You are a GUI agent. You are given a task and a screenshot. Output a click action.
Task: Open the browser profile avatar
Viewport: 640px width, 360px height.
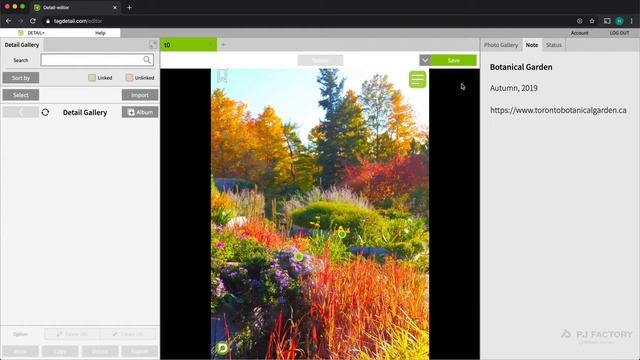point(619,21)
